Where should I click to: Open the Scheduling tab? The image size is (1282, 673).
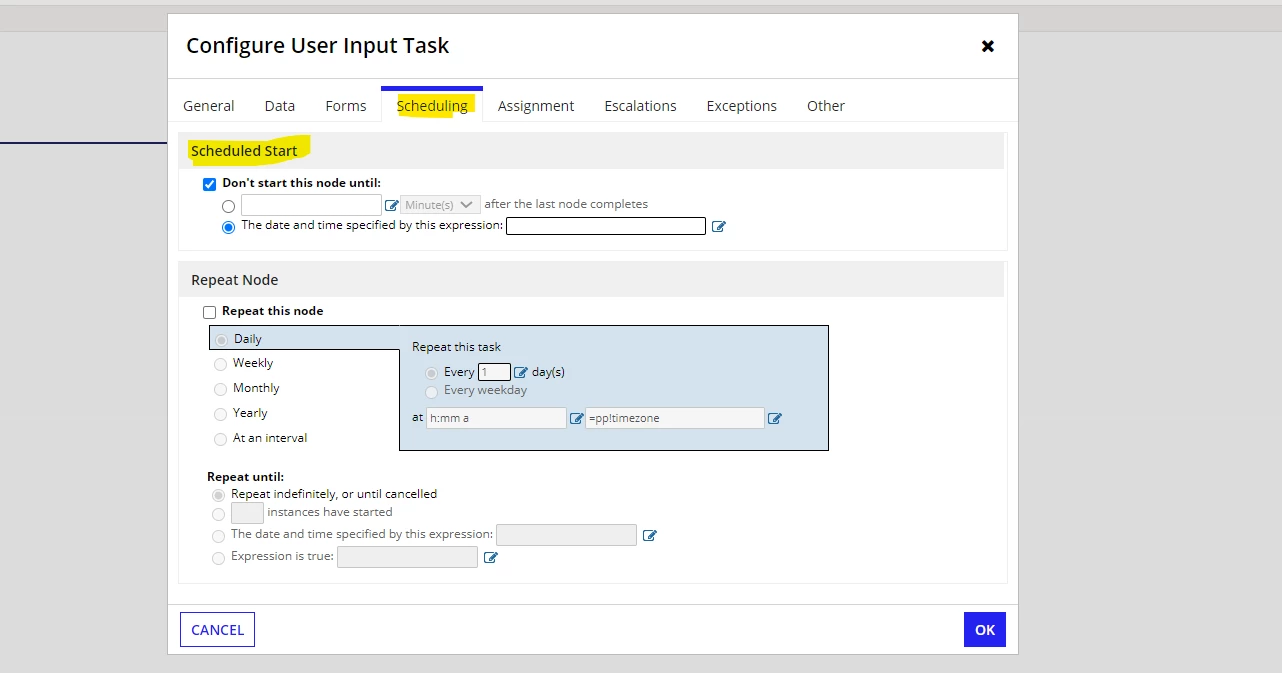click(432, 106)
